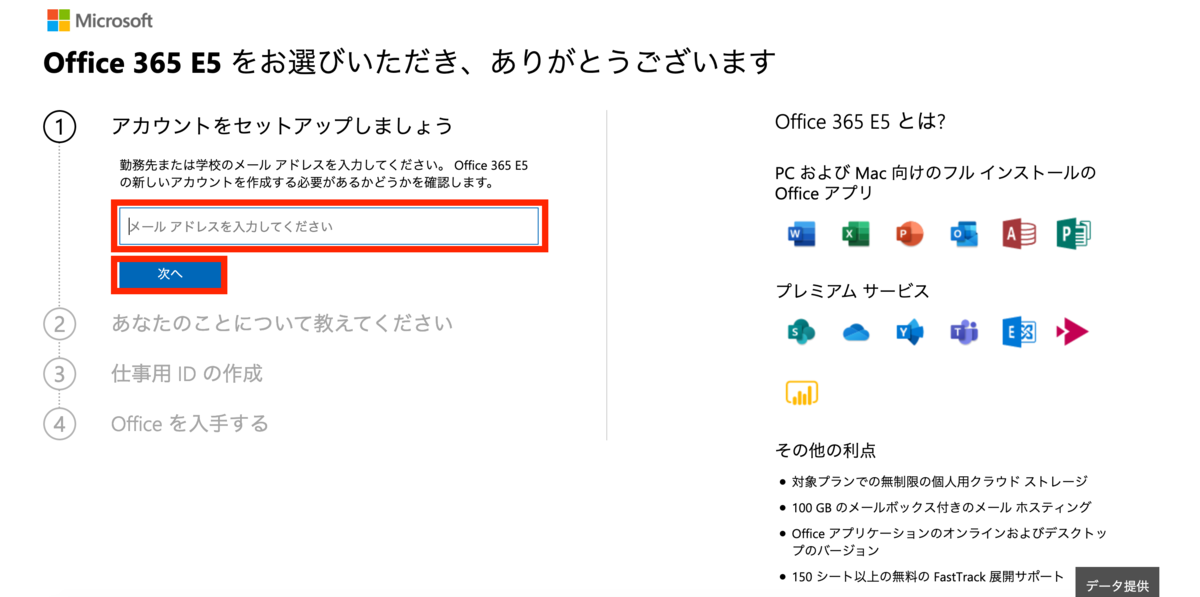Click the 次へ button
Screen dimensions: 1200x597
click(x=169, y=274)
